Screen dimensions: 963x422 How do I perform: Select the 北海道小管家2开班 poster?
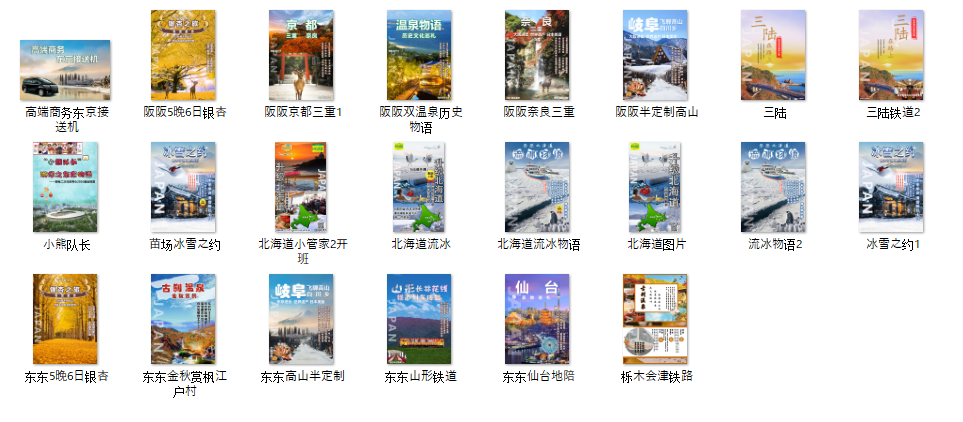pos(301,187)
